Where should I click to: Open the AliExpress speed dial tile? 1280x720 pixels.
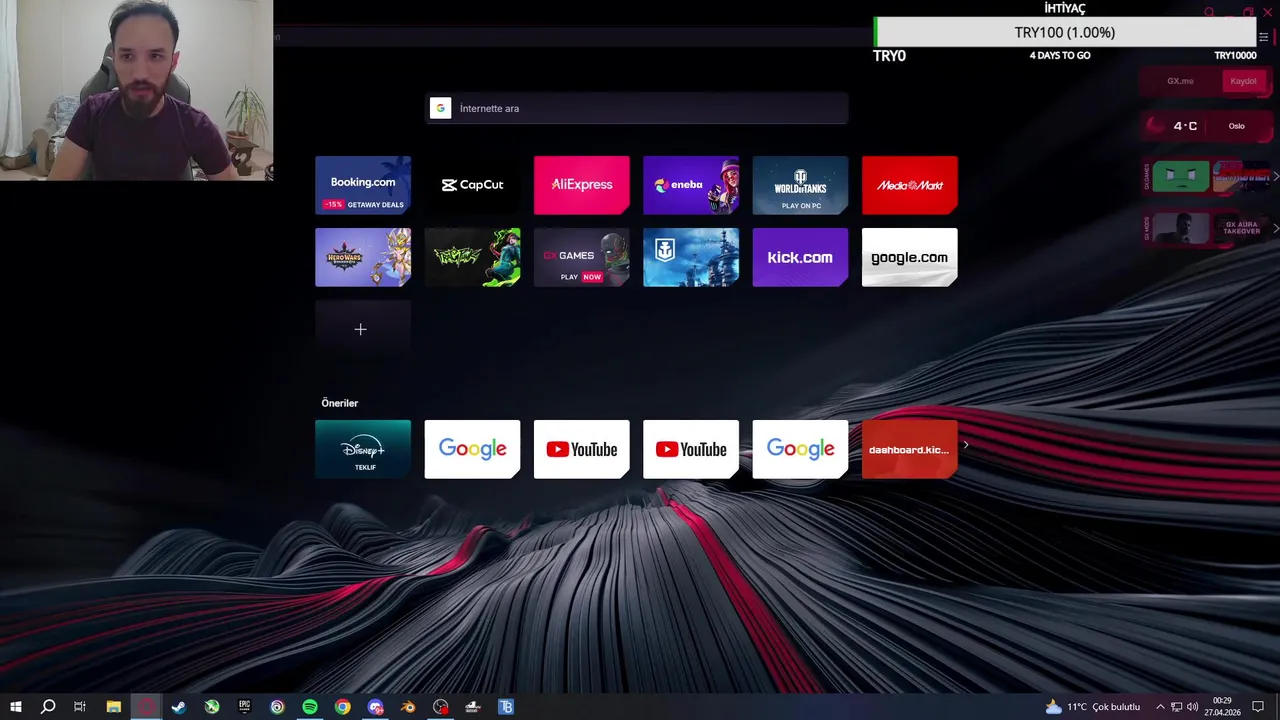tap(582, 185)
